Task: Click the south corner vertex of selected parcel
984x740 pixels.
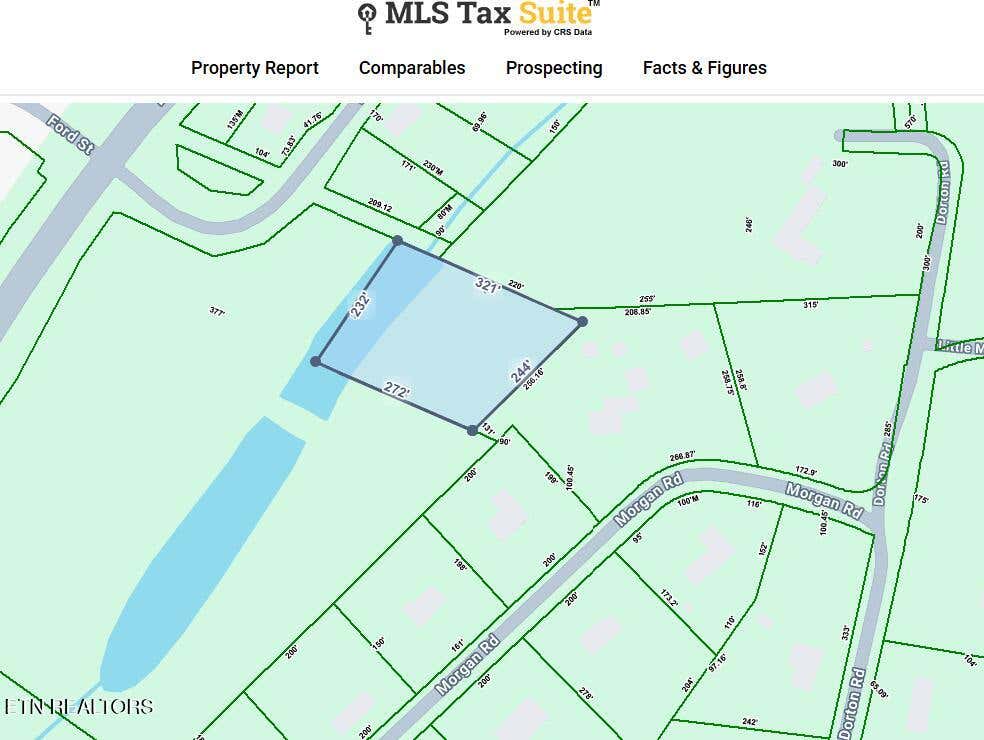Action: coord(473,431)
